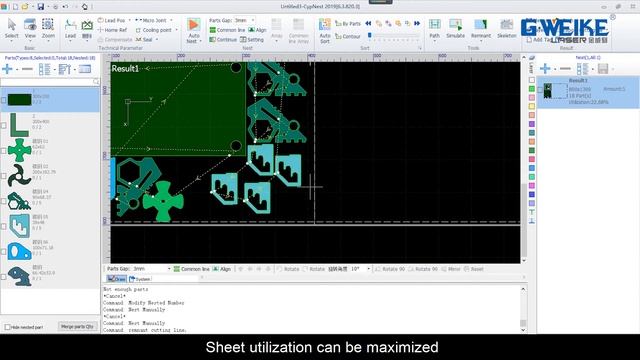Viewport: 640px width, 360px height.
Task: Click the Continue button in Nest group
Action: [223, 40]
